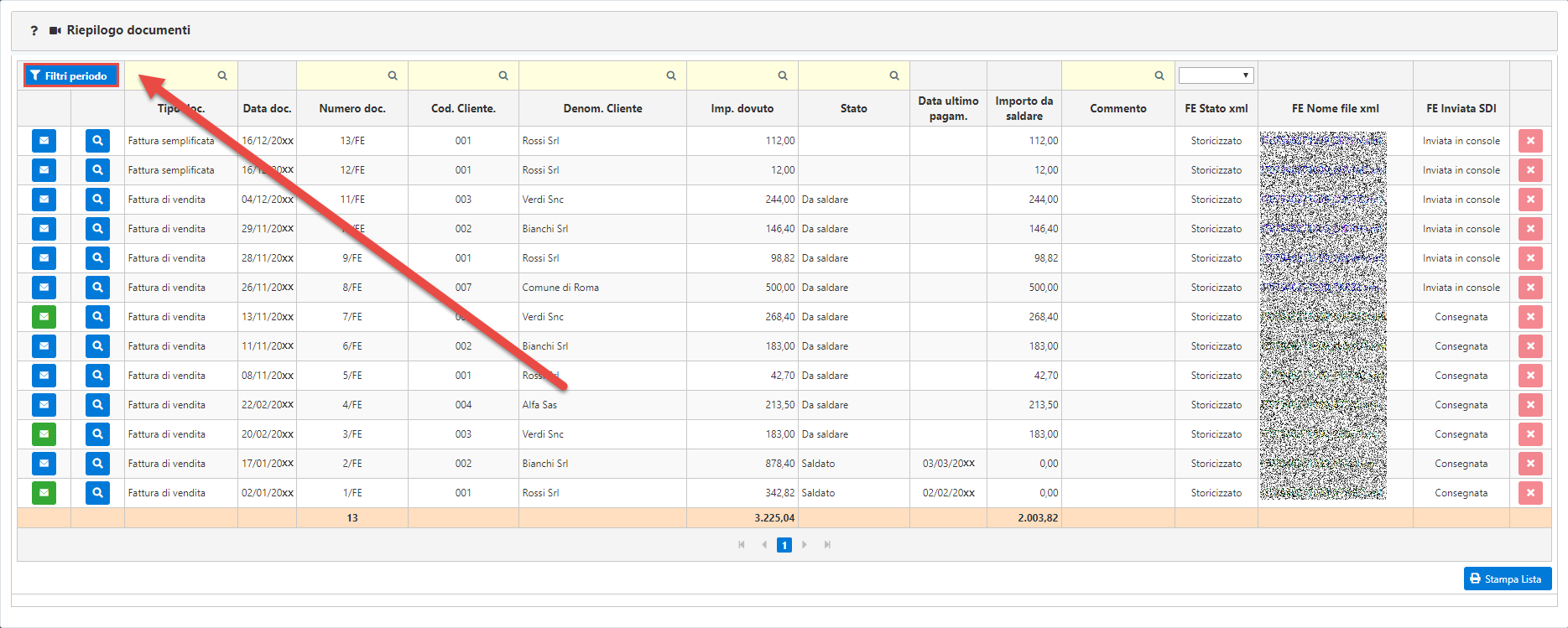
Task: Click payment date 02/02/20xx
Action: (949, 493)
